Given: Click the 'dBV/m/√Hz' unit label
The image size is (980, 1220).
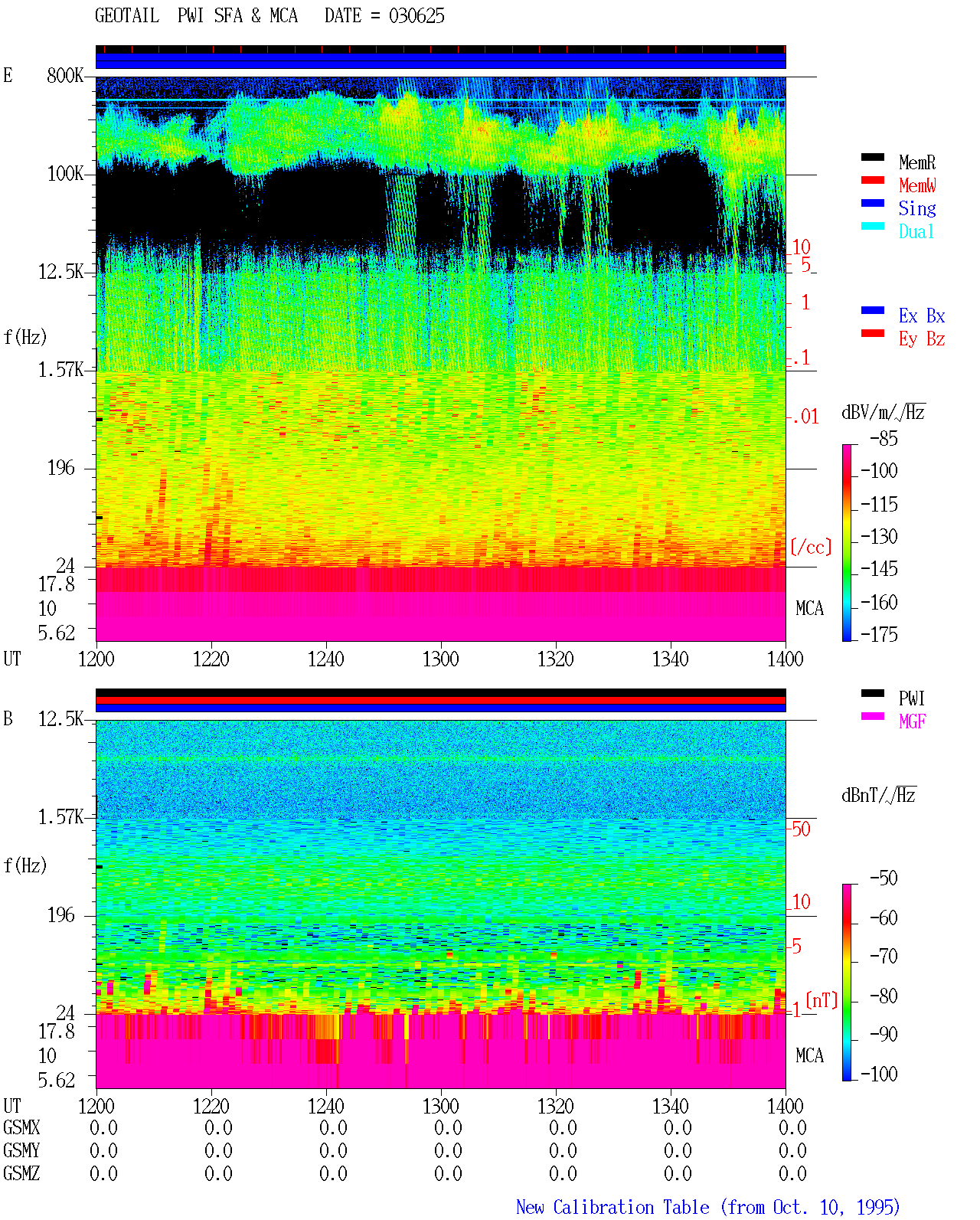Looking at the screenshot, I should 884,412.
